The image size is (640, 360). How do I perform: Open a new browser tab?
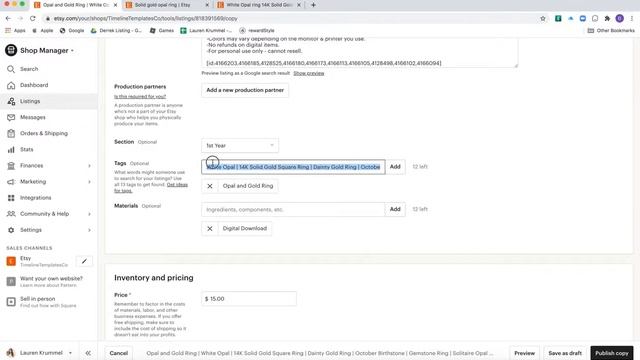313,5
